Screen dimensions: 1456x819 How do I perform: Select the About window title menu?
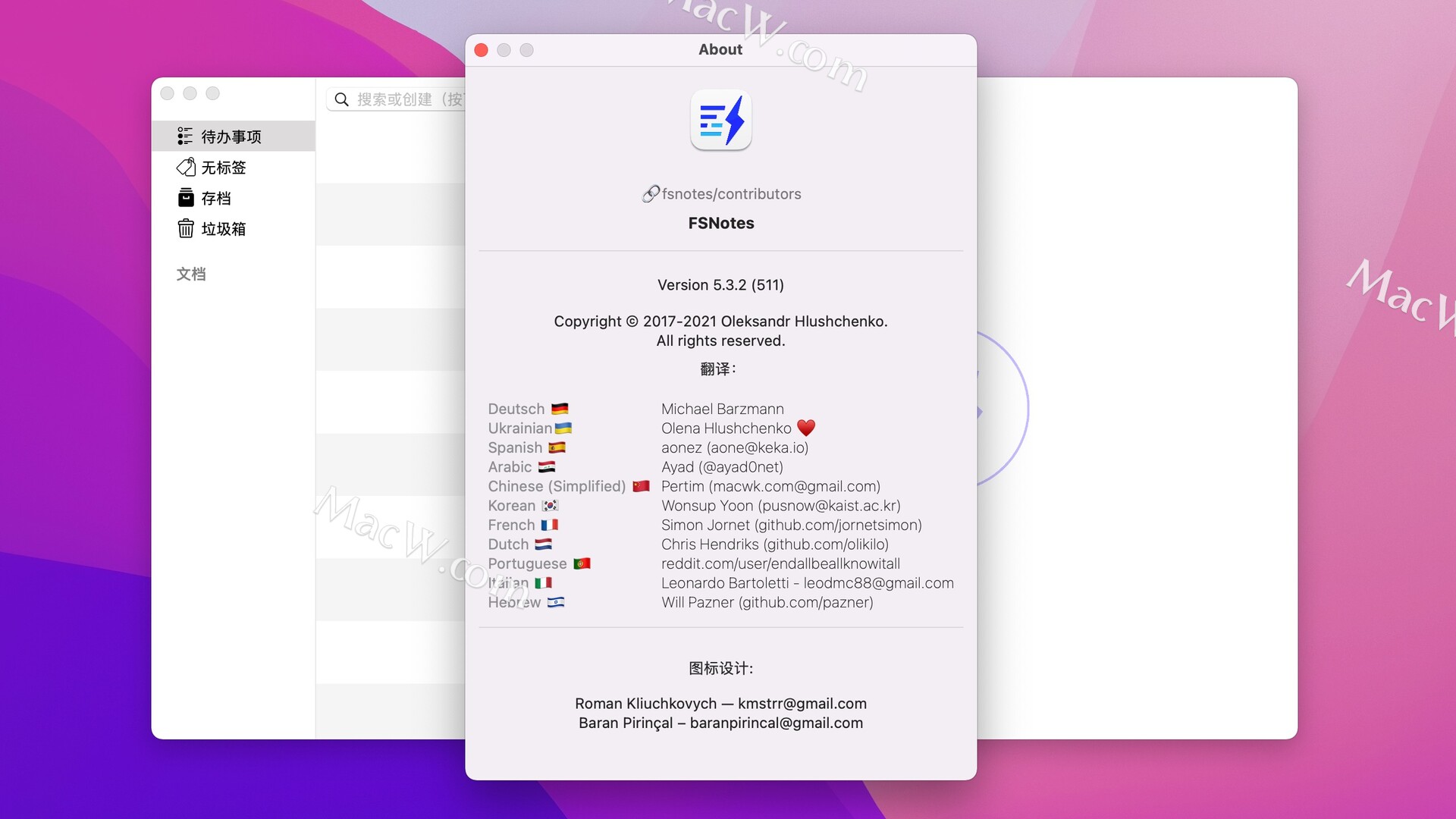point(718,48)
